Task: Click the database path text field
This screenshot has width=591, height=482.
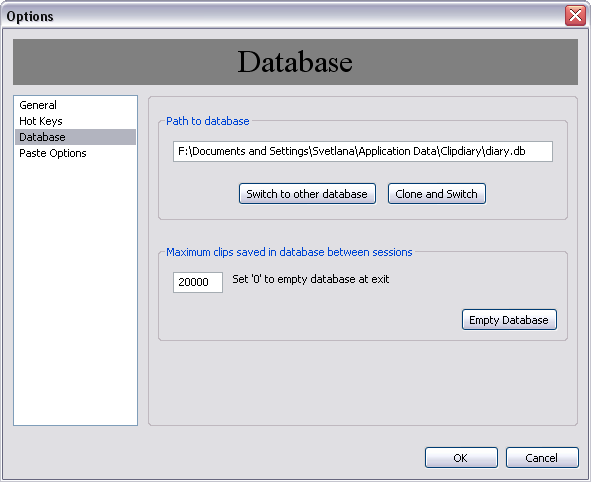Action: coord(363,151)
